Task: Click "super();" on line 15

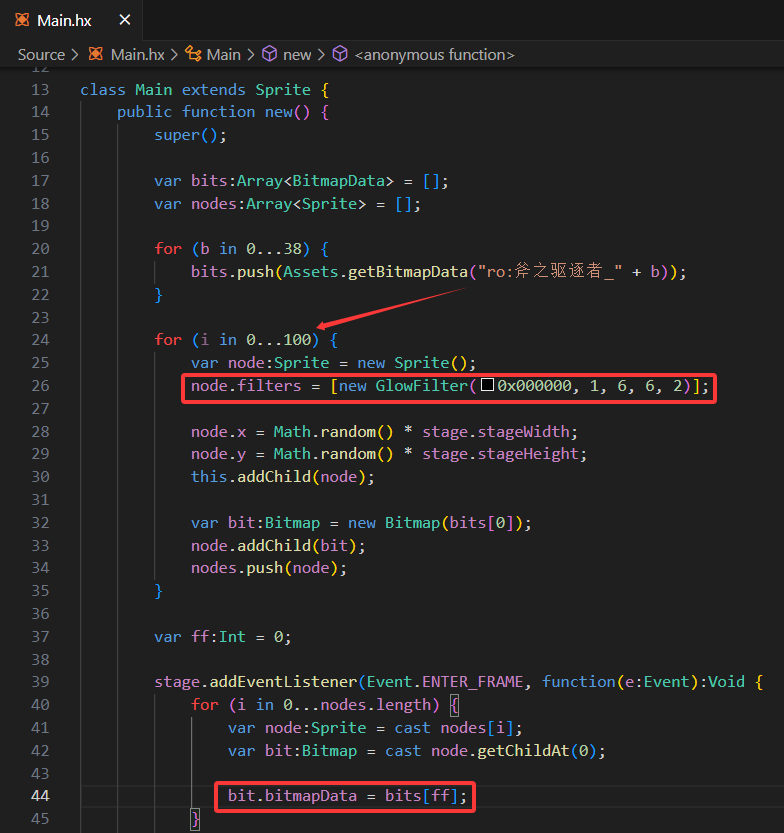Action: [x=190, y=135]
